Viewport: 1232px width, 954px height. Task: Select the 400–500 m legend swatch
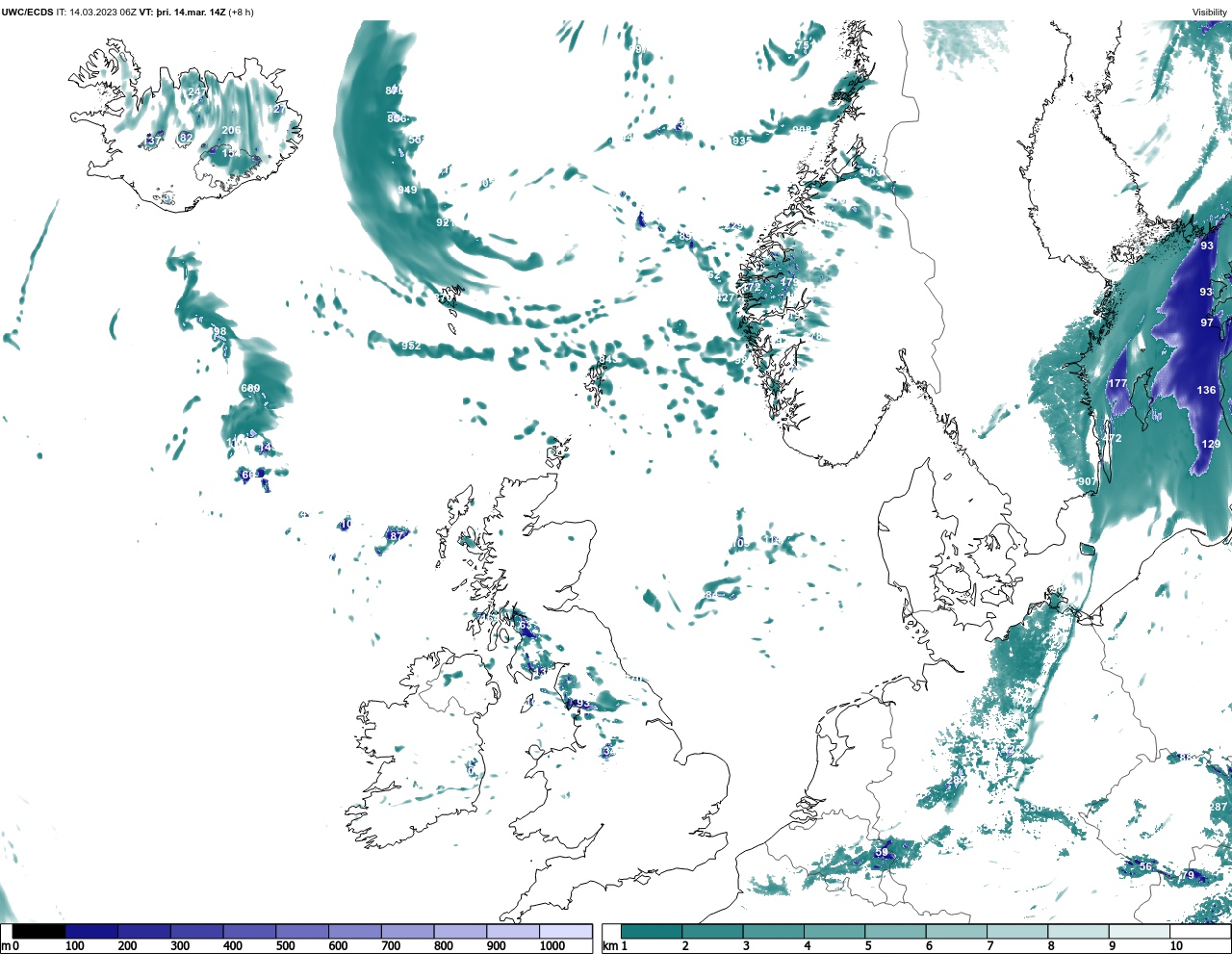click(x=249, y=931)
